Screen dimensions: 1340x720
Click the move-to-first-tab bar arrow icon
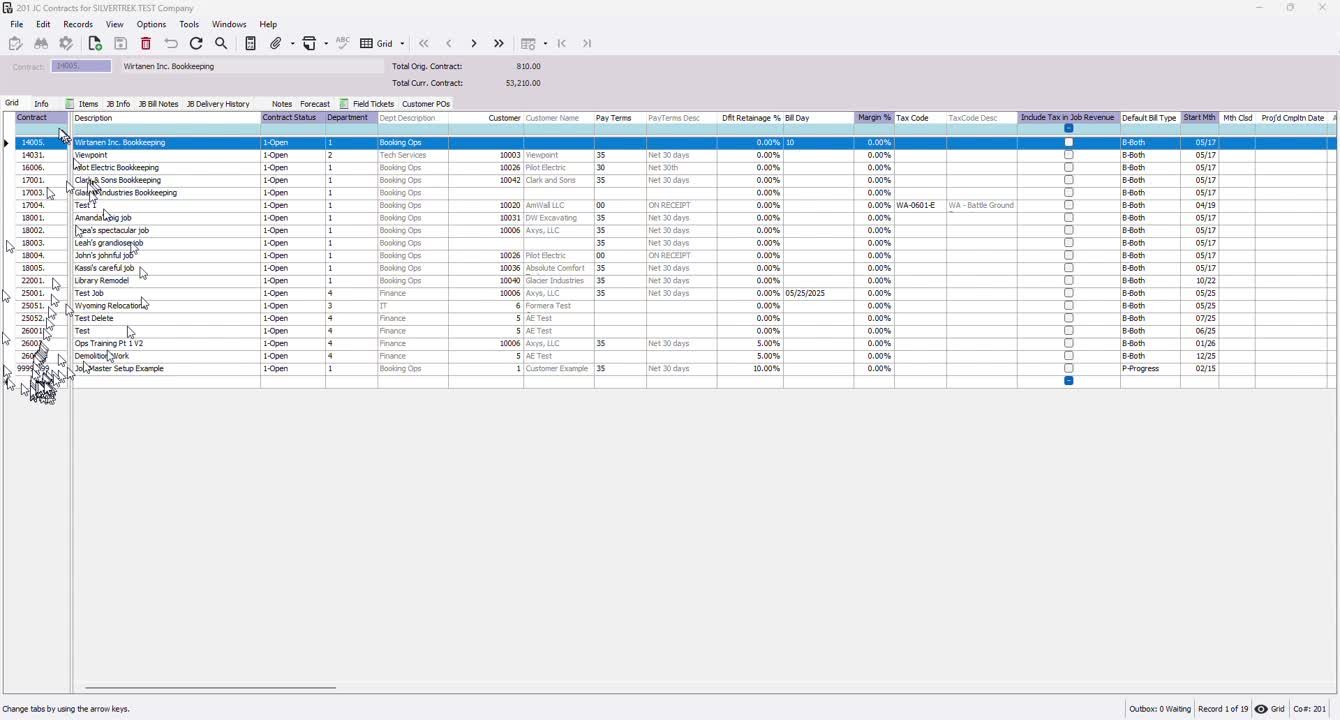pyautogui.click(x=562, y=44)
